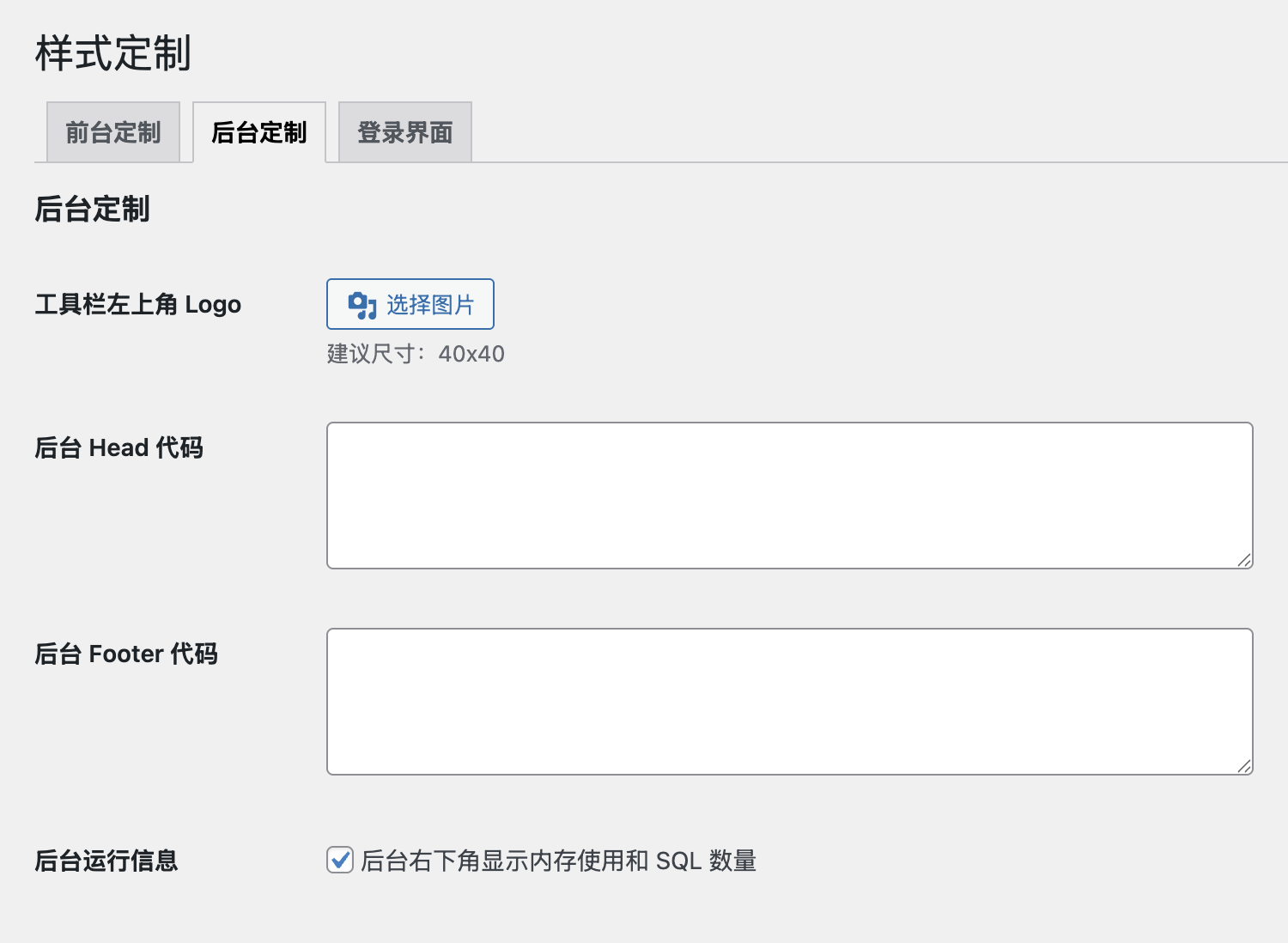The width and height of the screenshot is (1288, 943).
Task: Click the blue checkmark in the checkbox
Action: click(341, 858)
